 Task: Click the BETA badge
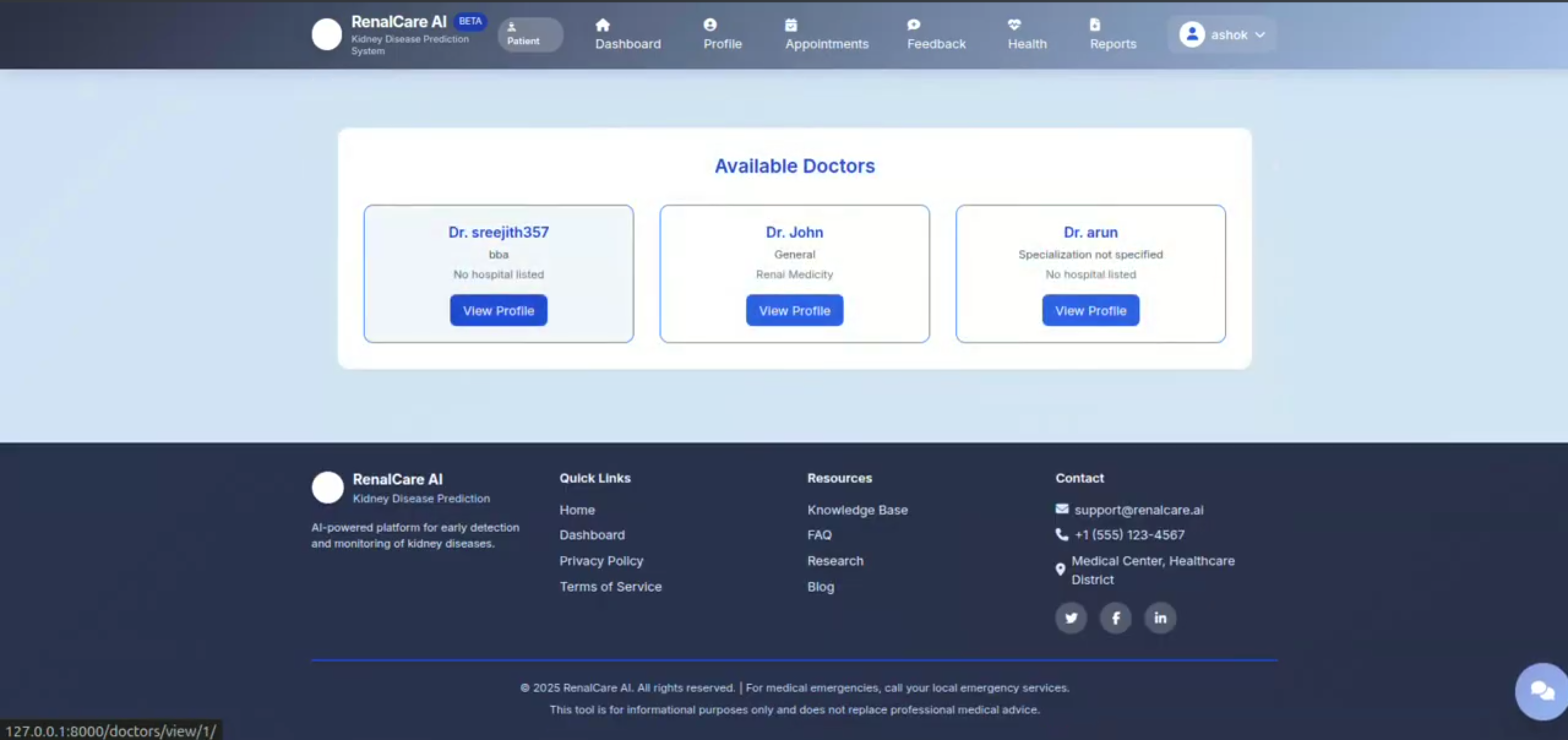click(470, 21)
